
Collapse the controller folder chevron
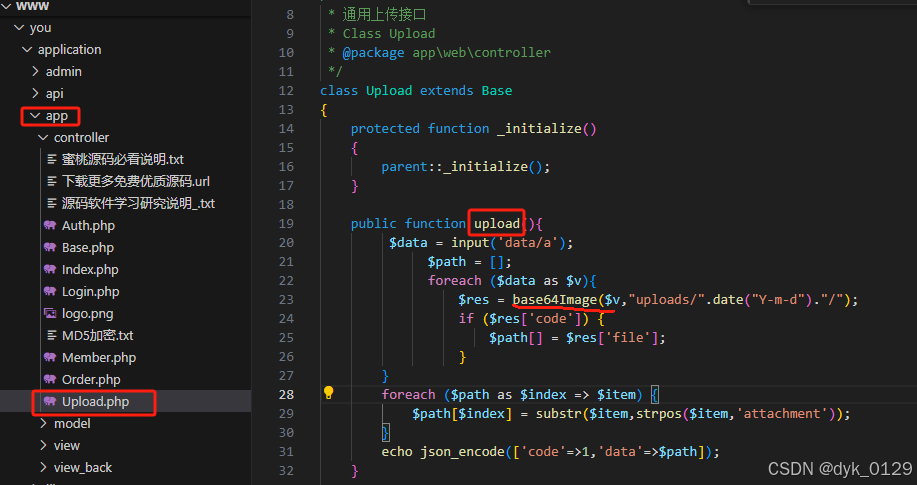click(x=43, y=137)
